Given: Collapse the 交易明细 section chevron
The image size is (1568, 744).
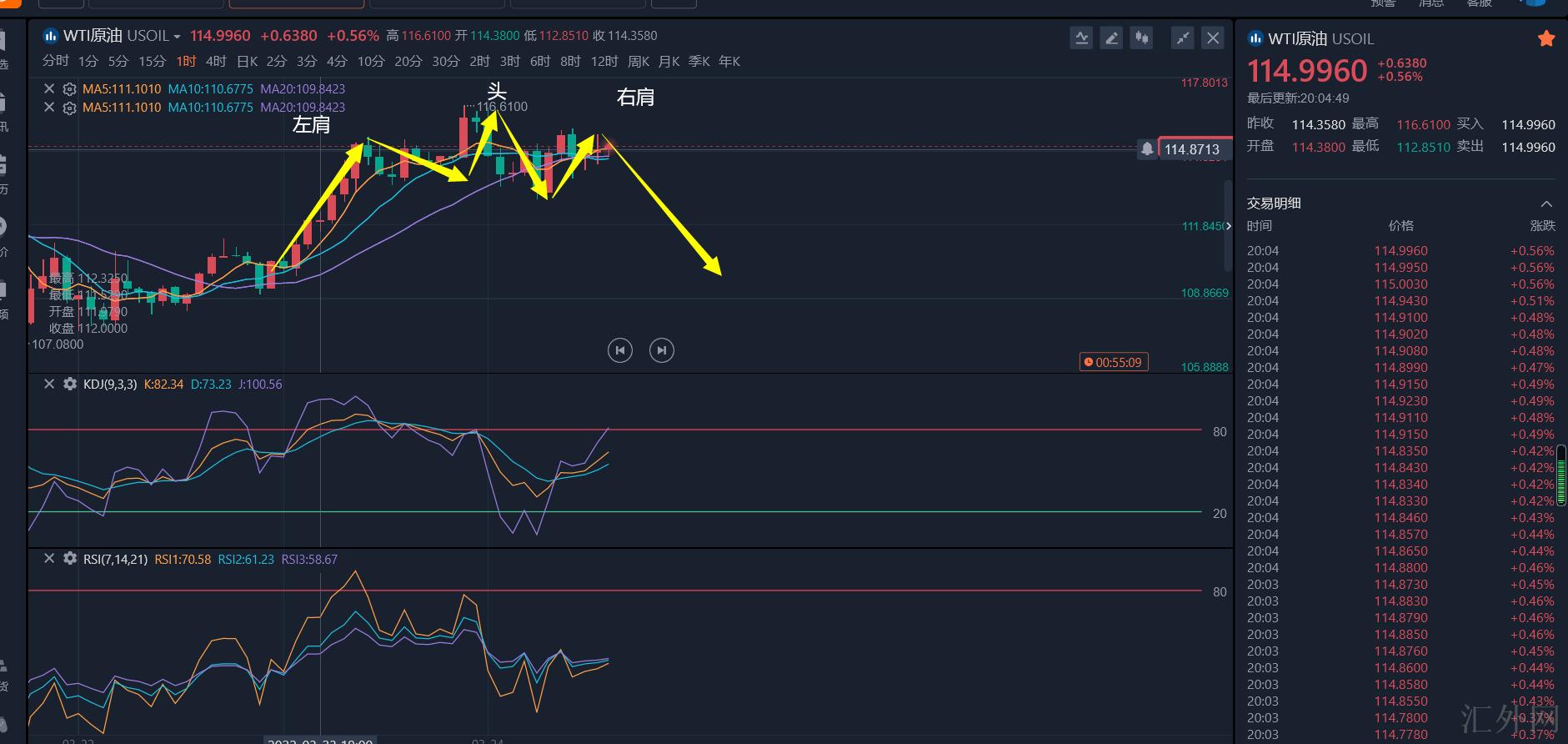Looking at the screenshot, I should [x=1546, y=204].
